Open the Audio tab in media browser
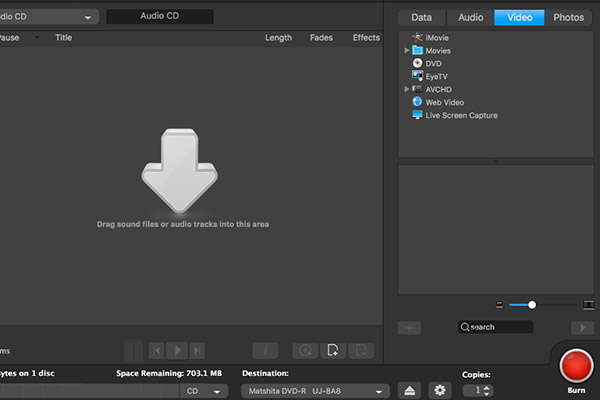Screen dimensions: 600x400 (x=470, y=17)
